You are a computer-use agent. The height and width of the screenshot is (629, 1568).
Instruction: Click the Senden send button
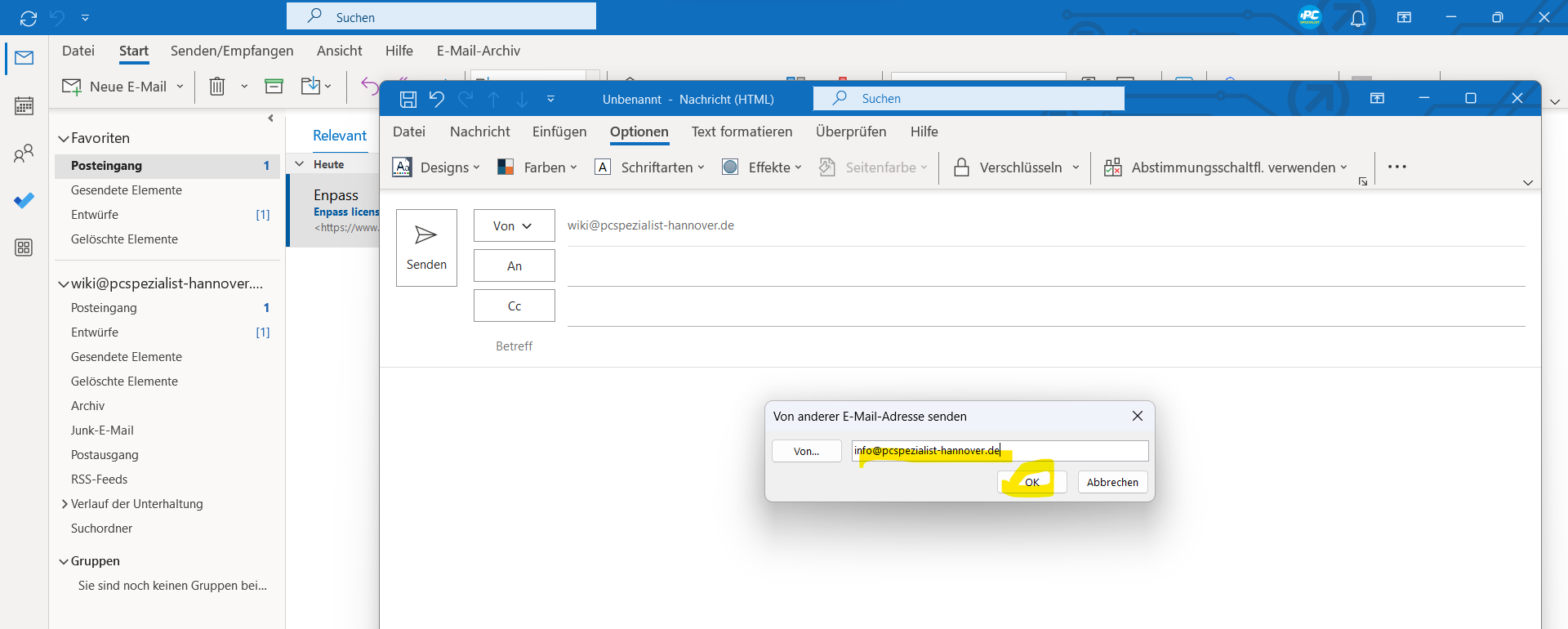click(x=426, y=248)
